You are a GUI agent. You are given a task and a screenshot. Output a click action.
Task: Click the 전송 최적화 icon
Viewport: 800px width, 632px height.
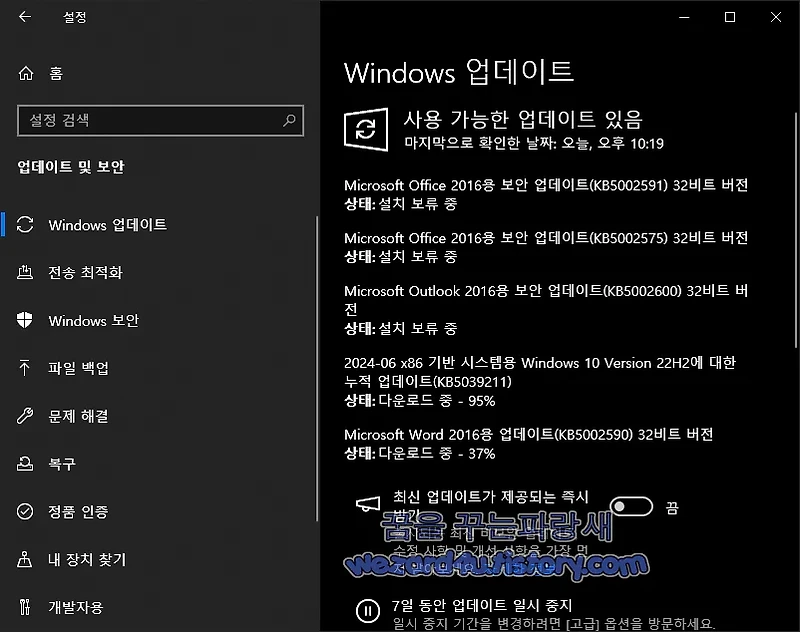[x=24, y=272]
